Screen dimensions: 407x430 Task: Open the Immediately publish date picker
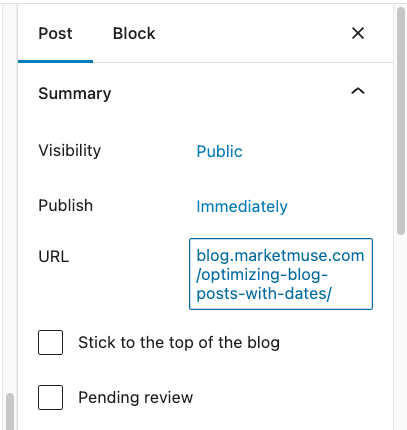coord(242,206)
